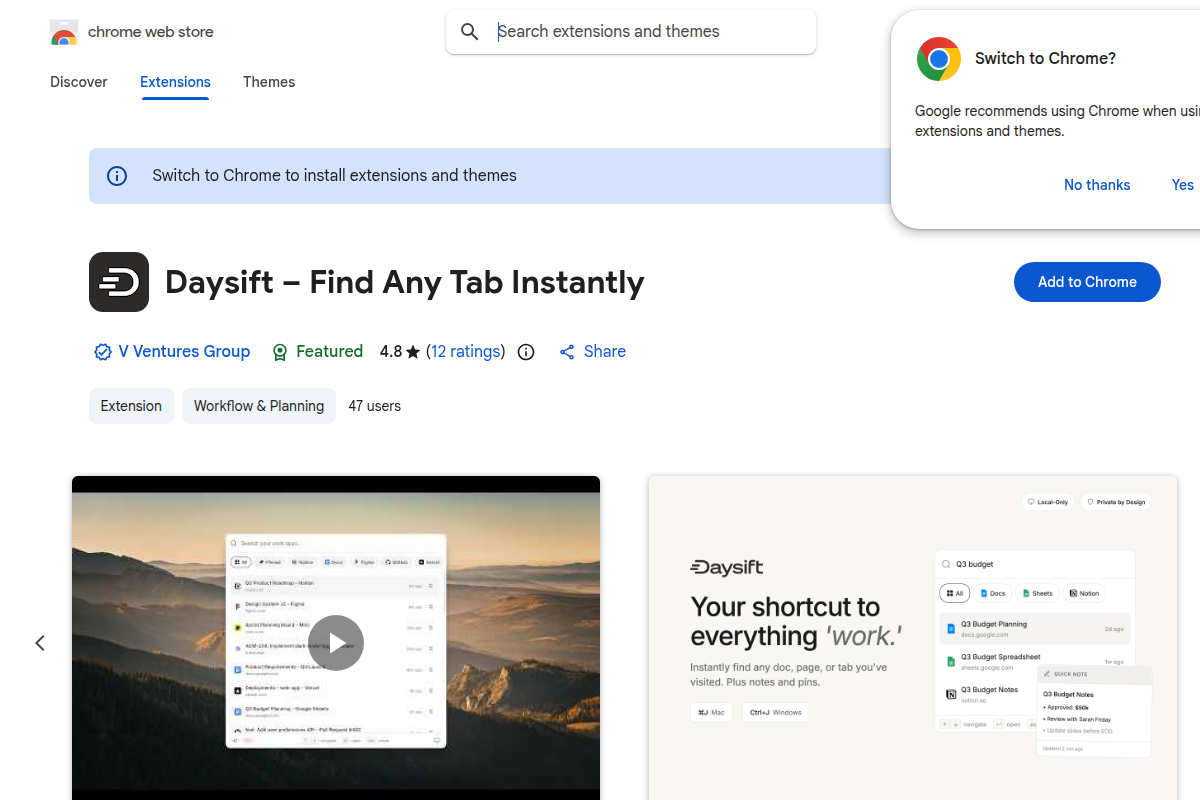The width and height of the screenshot is (1200, 800).
Task: Click the verified publisher badge icon
Action: 102,352
